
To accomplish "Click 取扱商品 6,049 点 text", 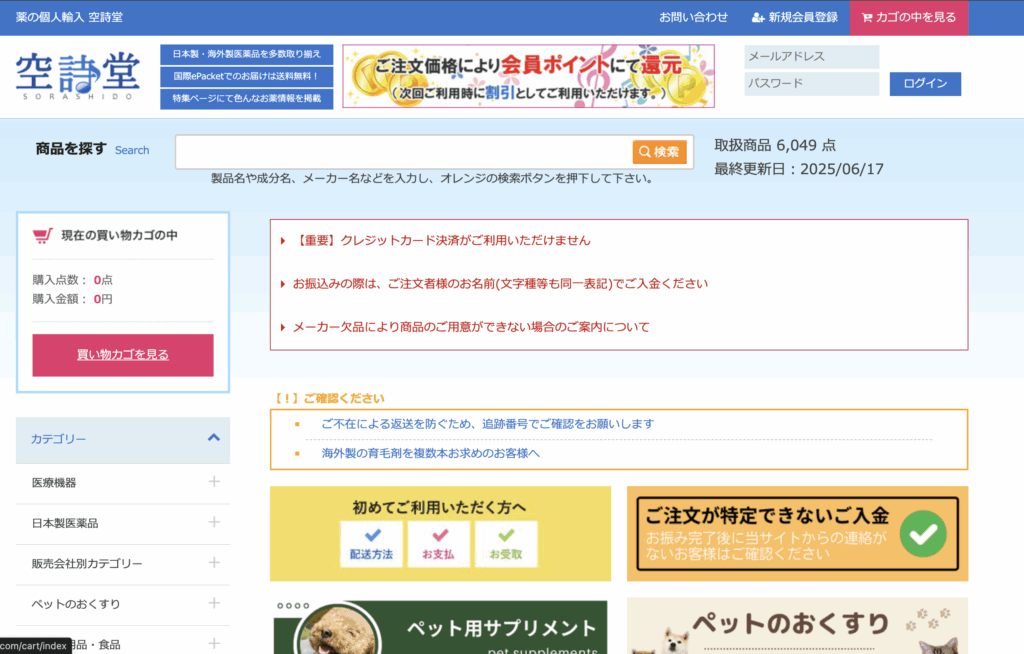I will click(x=775, y=145).
